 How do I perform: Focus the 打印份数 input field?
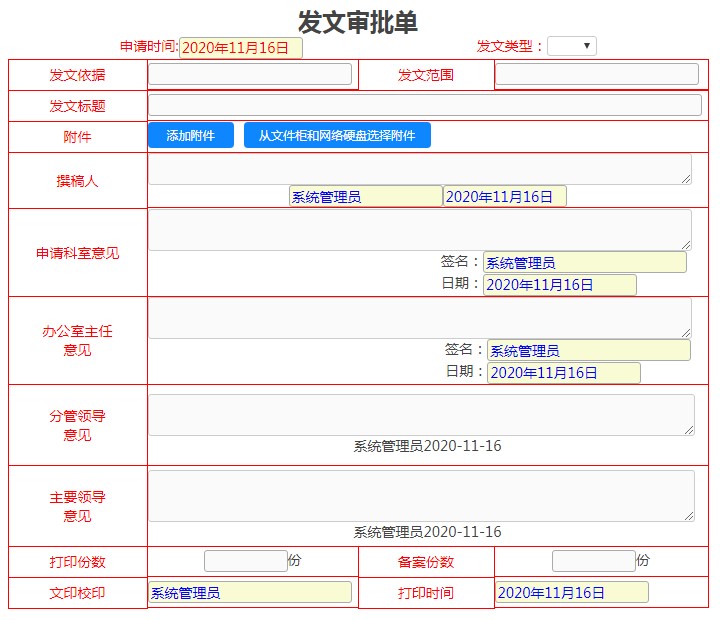(246, 561)
